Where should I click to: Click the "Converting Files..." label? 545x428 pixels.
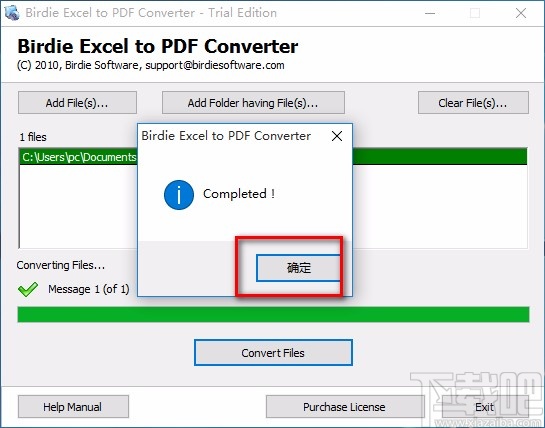61,265
